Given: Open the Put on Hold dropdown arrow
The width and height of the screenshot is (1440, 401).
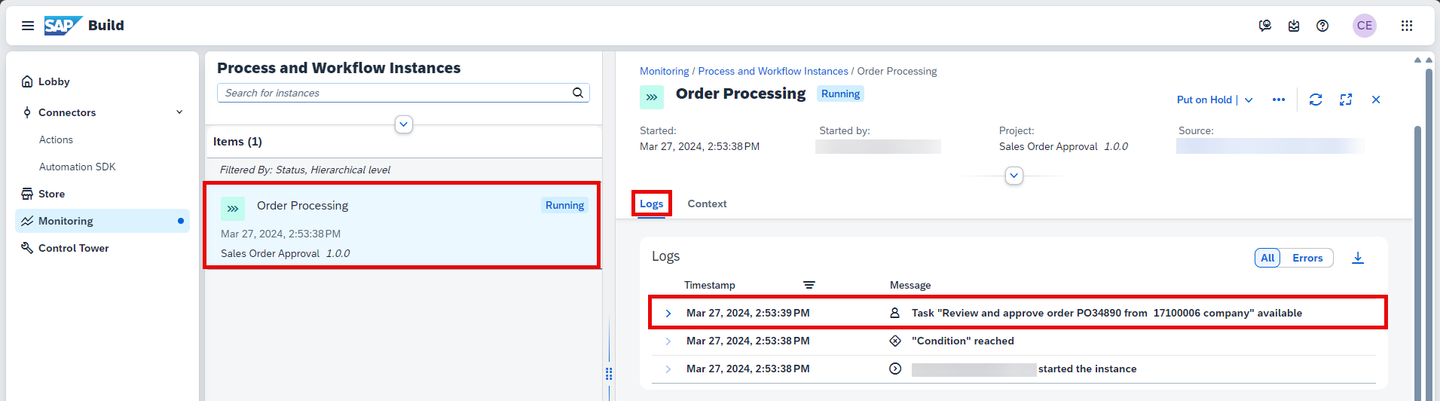Looking at the screenshot, I should [x=1248, y=100].
